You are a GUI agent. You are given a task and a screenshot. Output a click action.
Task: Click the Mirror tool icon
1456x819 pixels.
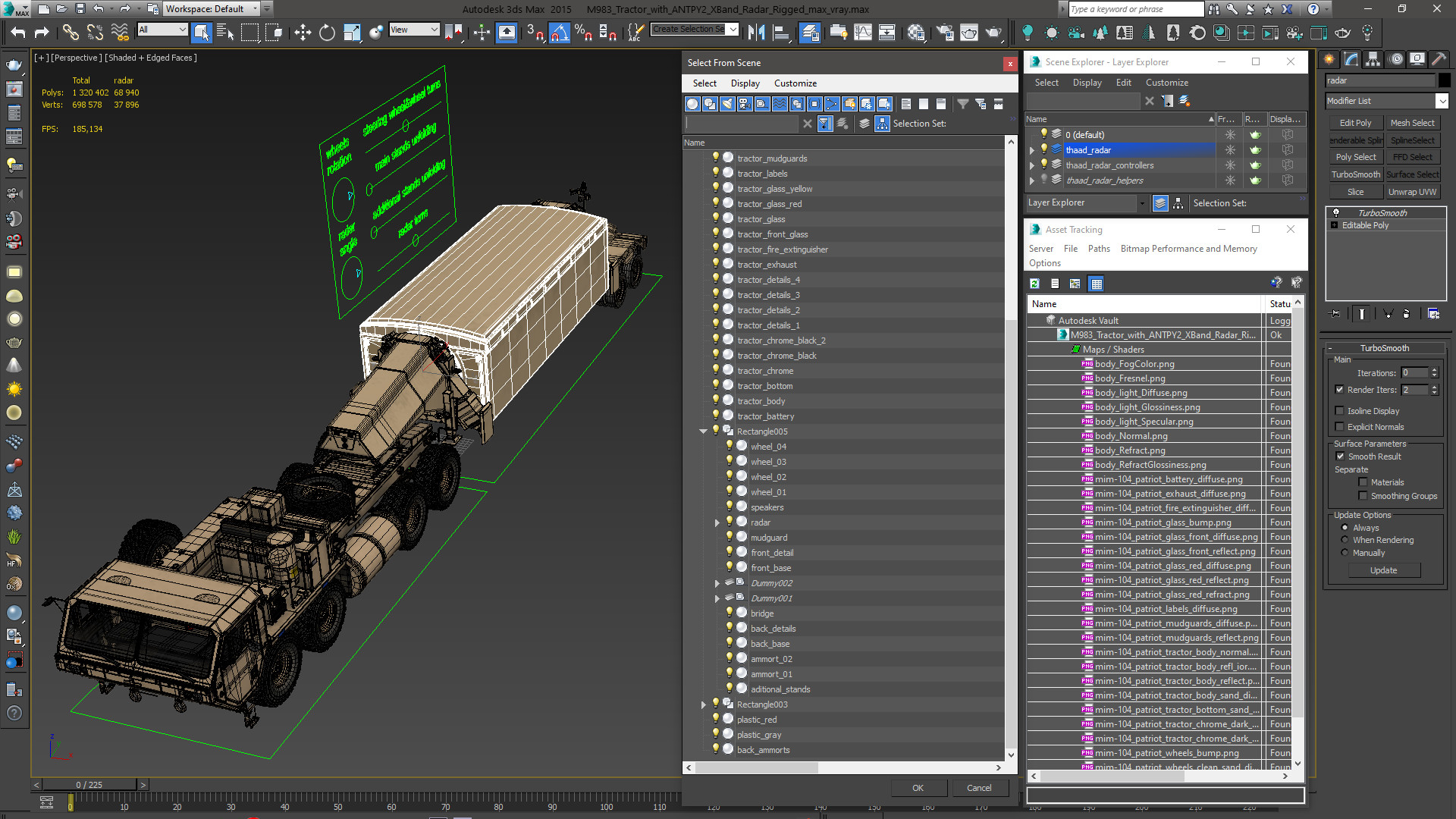point(756,32)
